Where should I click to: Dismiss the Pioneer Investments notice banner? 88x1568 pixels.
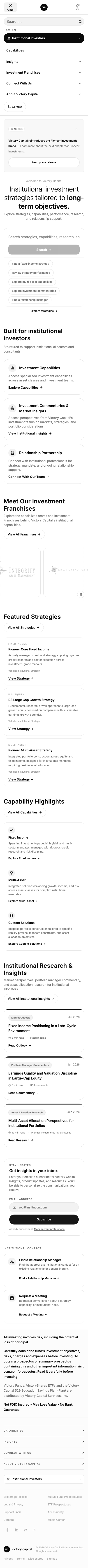click(x=76, y=129)
